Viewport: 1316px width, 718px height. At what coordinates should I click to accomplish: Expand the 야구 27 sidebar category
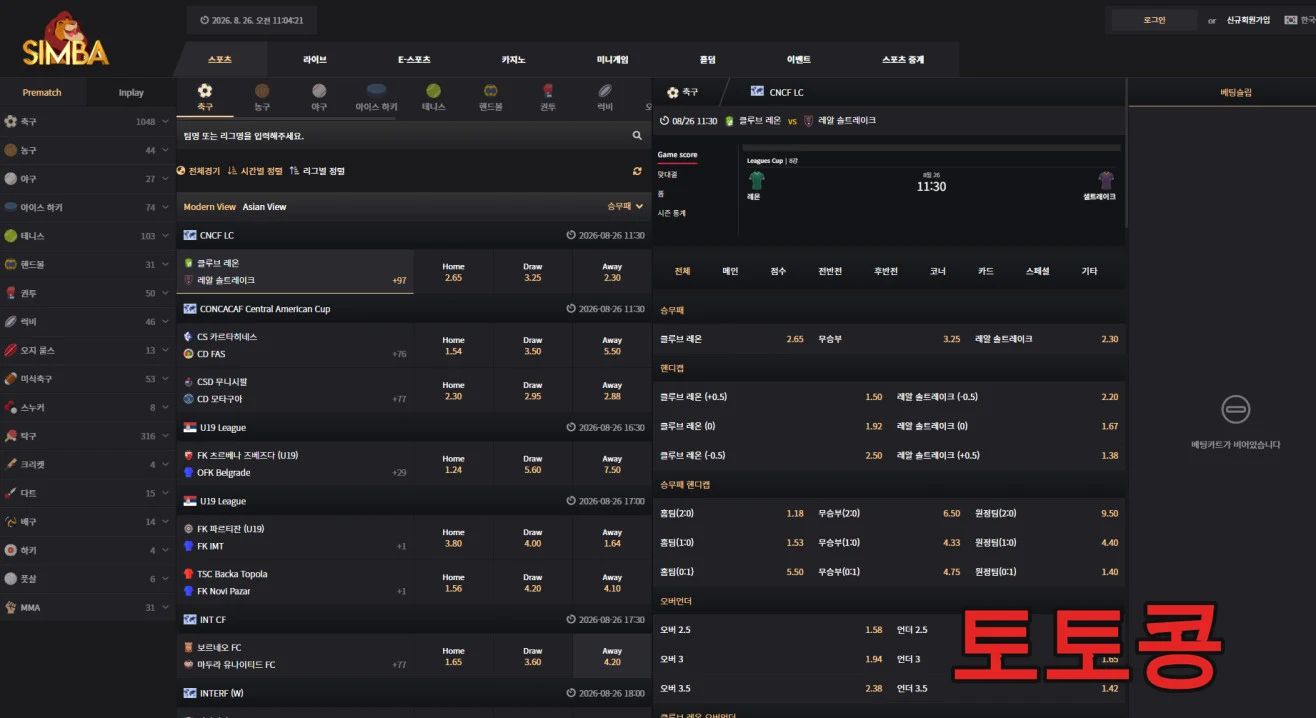[x=87, y=179]
